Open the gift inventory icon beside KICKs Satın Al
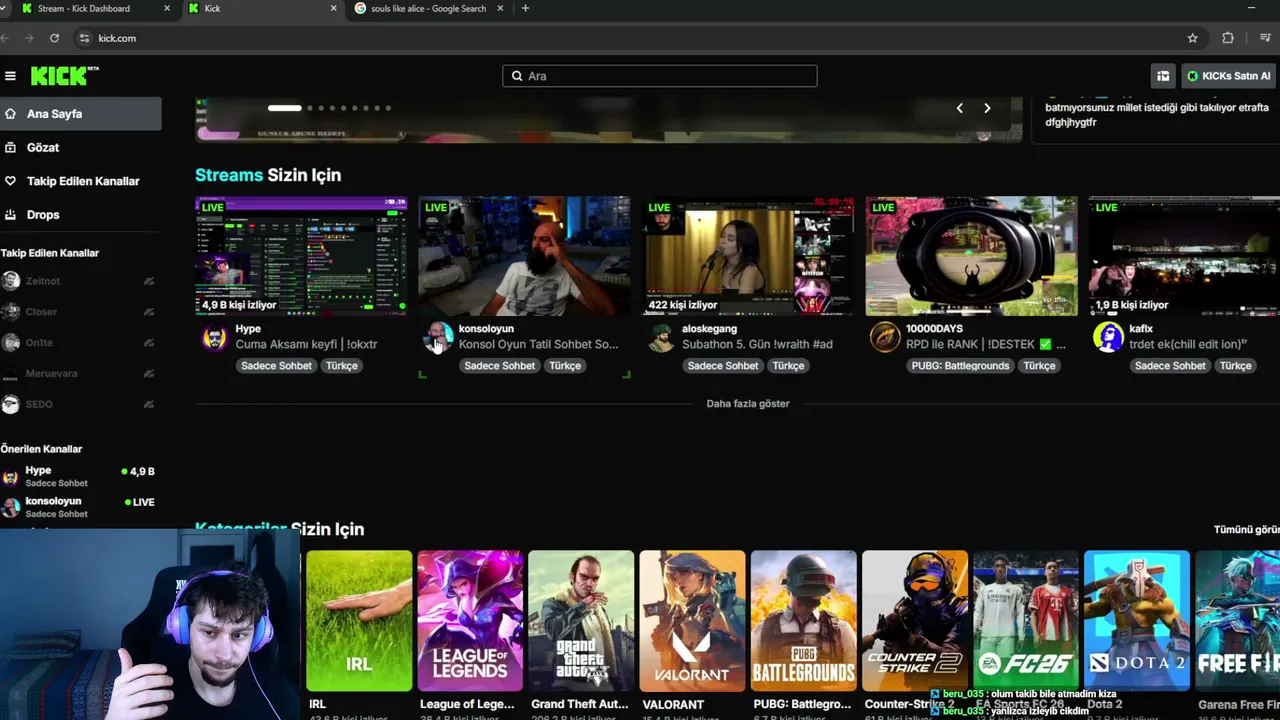 (x=1163, y=76)
